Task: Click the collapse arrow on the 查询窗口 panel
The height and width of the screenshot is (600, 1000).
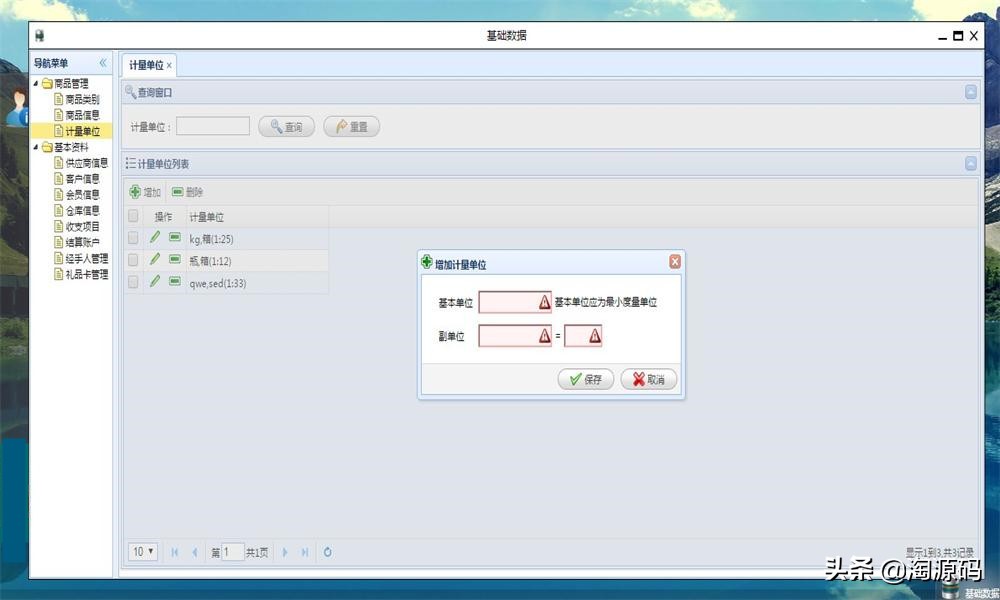Action: [969, 92]
